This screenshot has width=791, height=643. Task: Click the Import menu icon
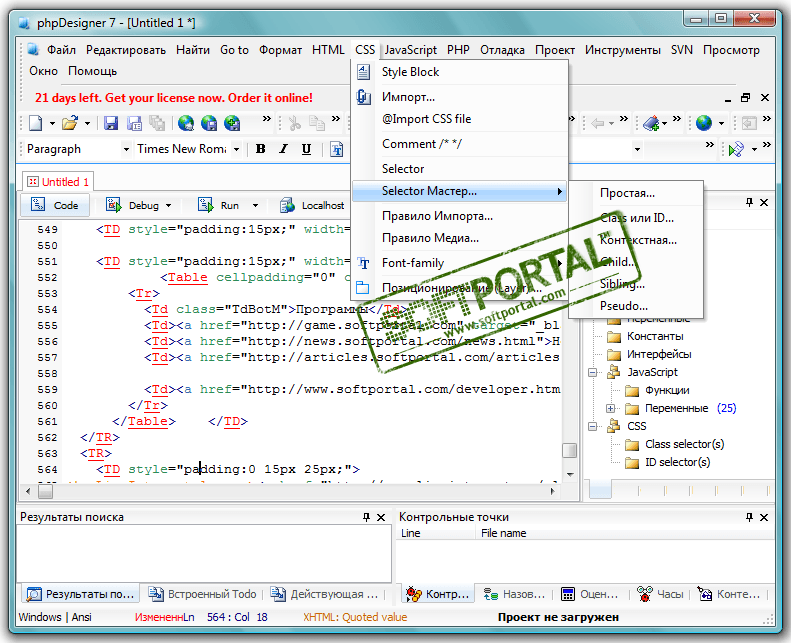[x=363, y=96]
